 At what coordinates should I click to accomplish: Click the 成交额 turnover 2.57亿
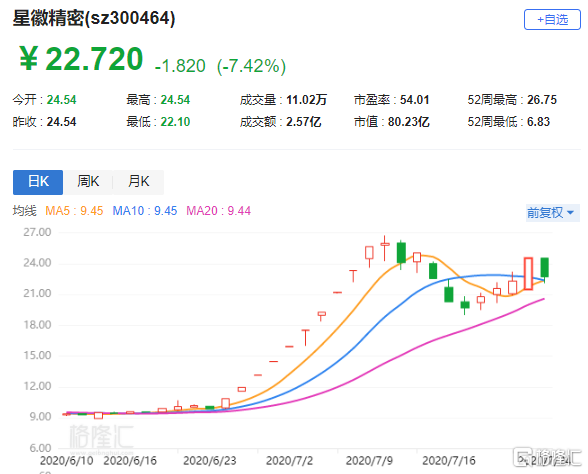coord(303,122)
